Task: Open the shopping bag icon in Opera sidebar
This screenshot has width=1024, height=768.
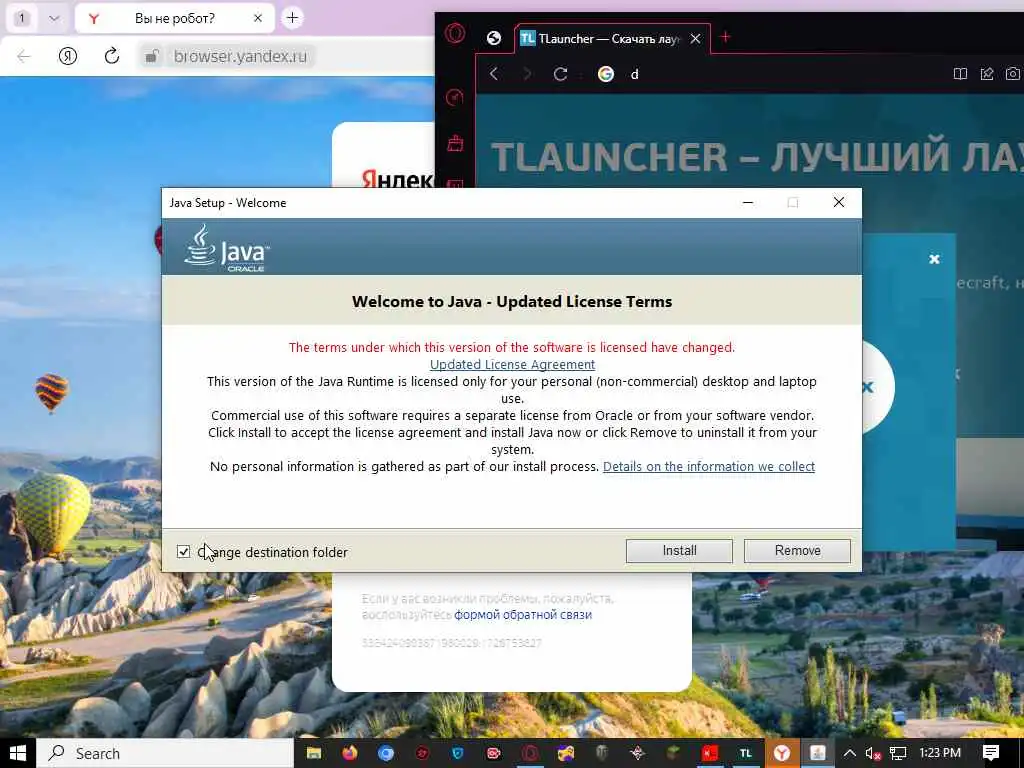Action: point(455,142)
